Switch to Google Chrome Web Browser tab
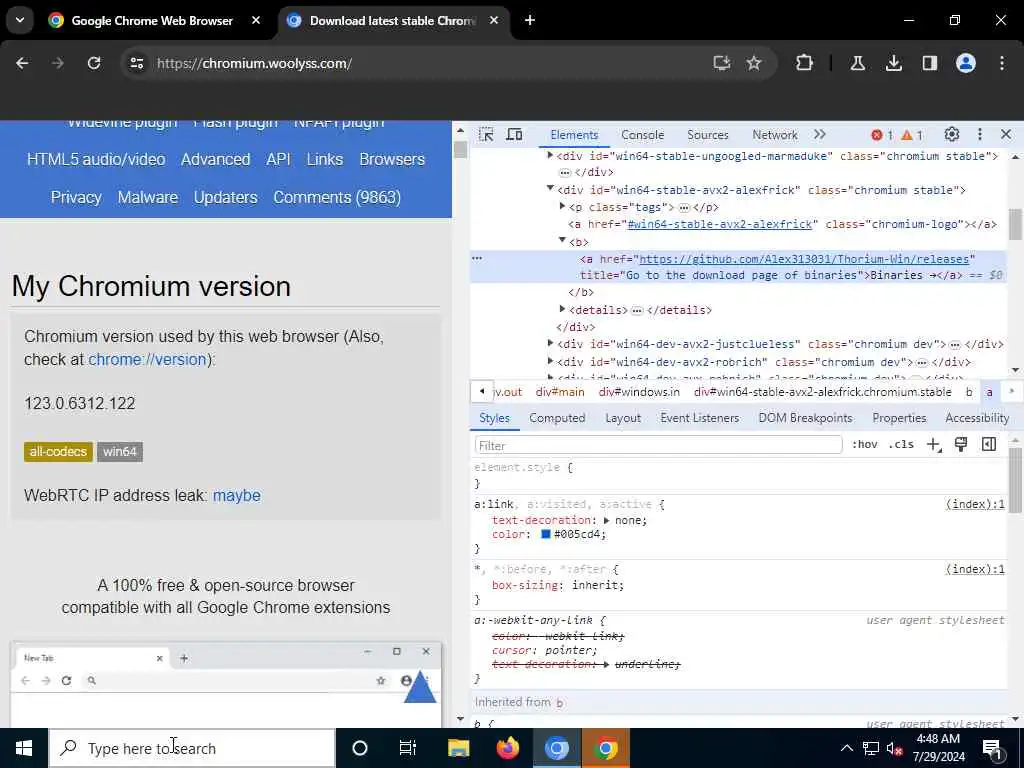 pos(152,21)
